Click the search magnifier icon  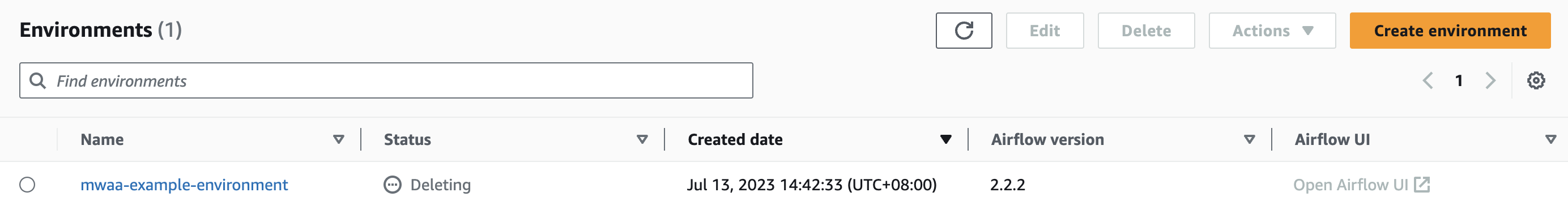[38, 80]
